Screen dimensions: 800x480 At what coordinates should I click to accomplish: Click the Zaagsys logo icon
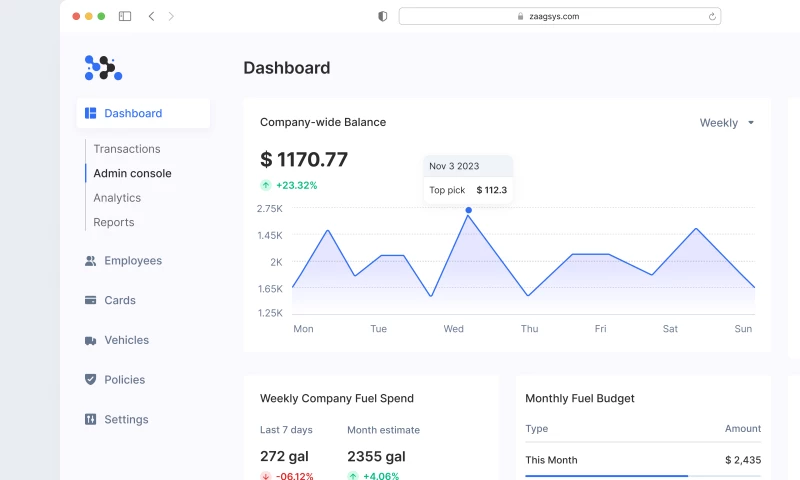point(103,68)
